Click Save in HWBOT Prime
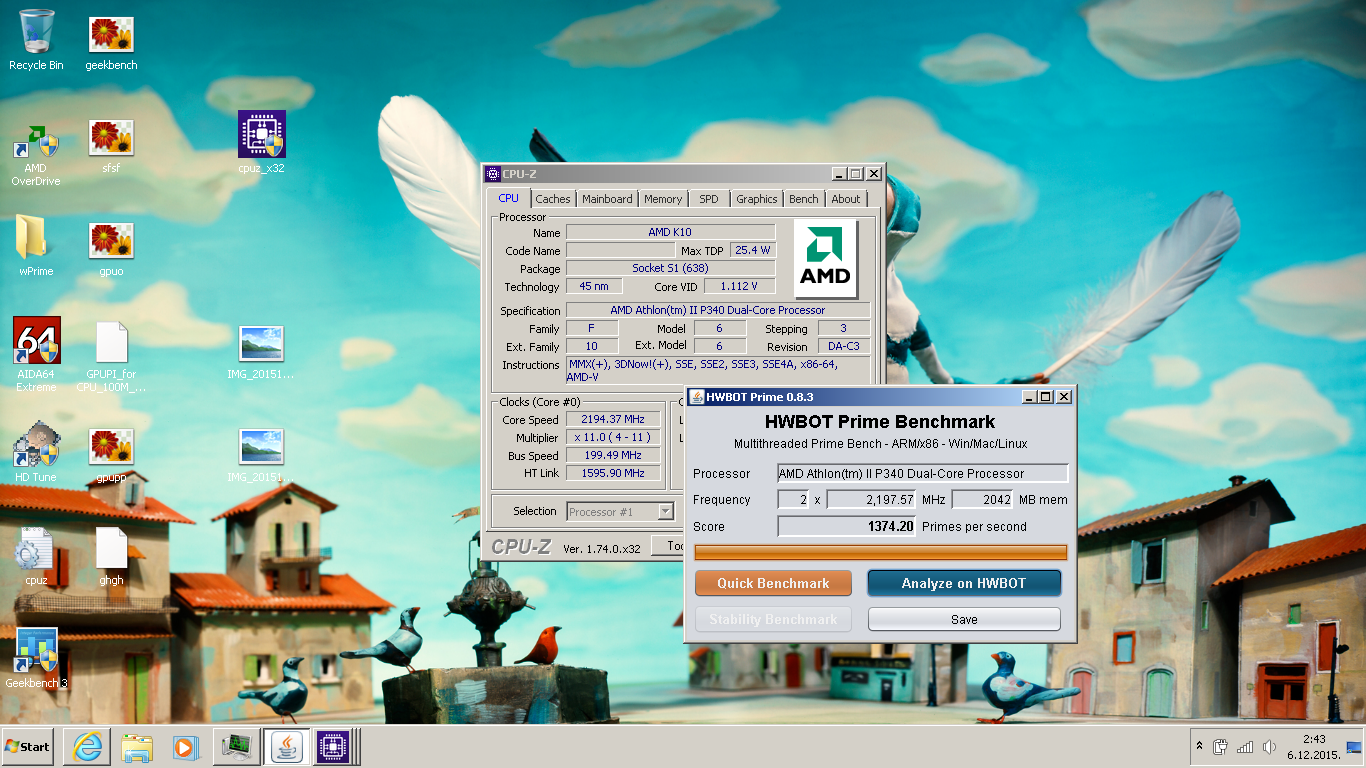Screen dimensions: 1366x768 [964, 619]
